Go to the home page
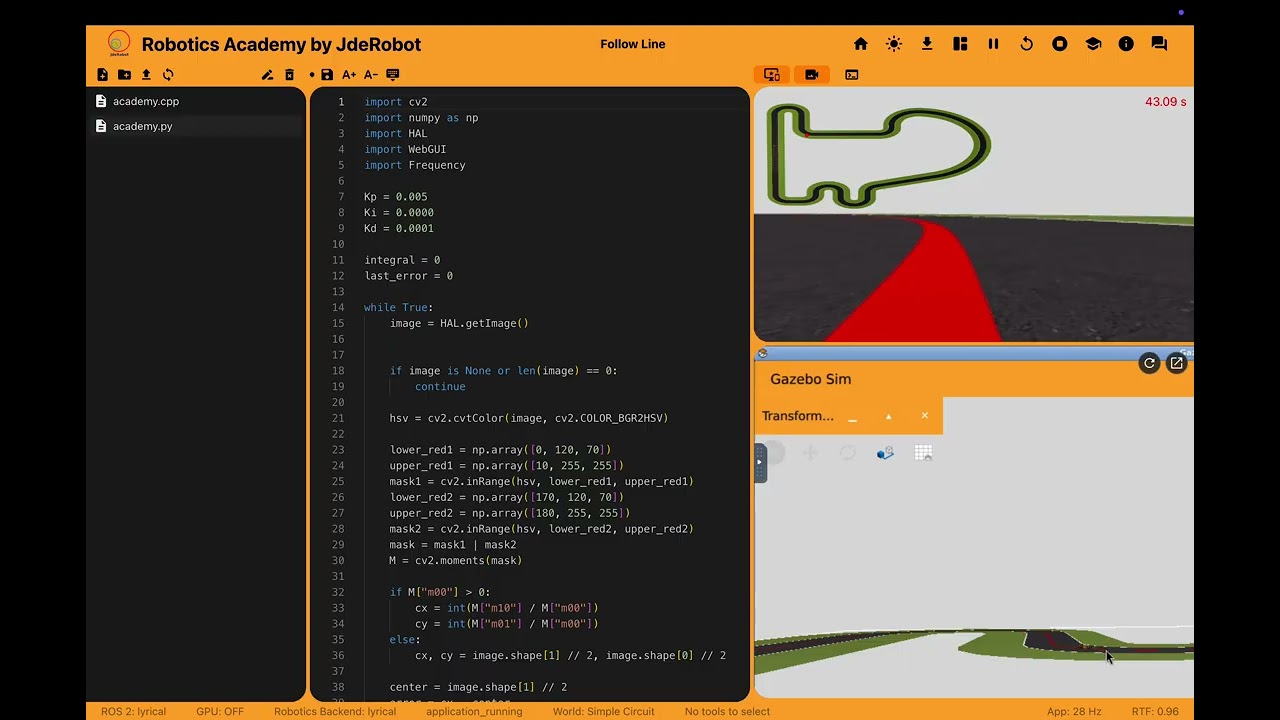Image resolution: width=1280 pixels, height=720 pixels. pyautogui.click(x=861, y=44)
